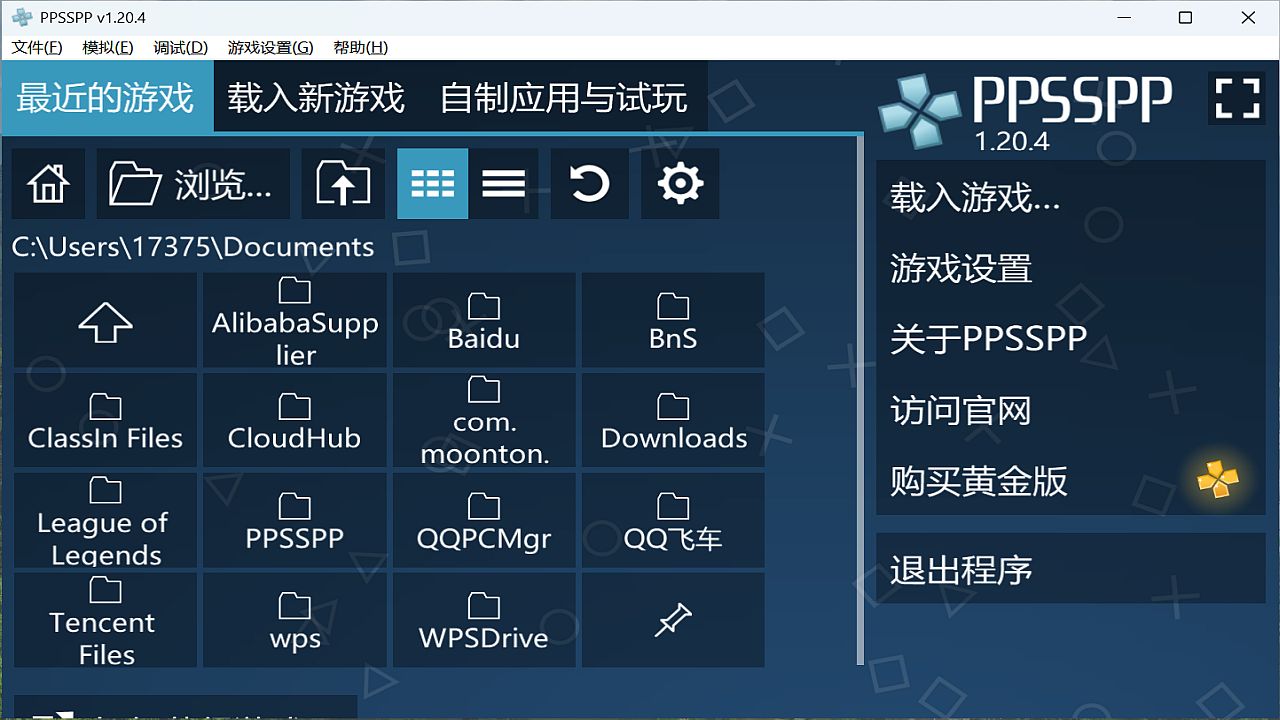This screenshot has height=720, width=1280.
Task: Click 退出程序 to quit
Action: [x=1071, y=569]
